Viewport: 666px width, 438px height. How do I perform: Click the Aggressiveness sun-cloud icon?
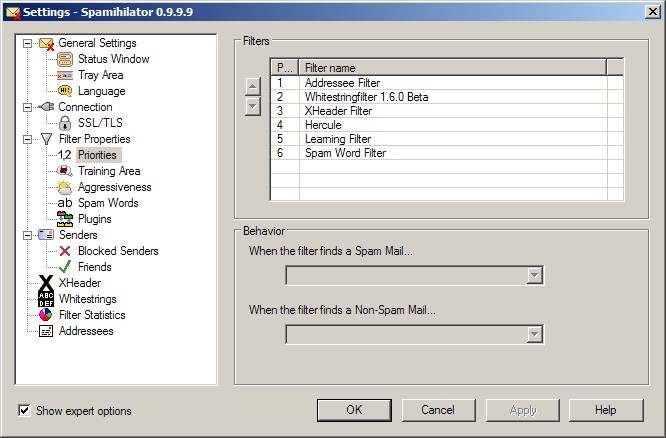coord(65,187)
